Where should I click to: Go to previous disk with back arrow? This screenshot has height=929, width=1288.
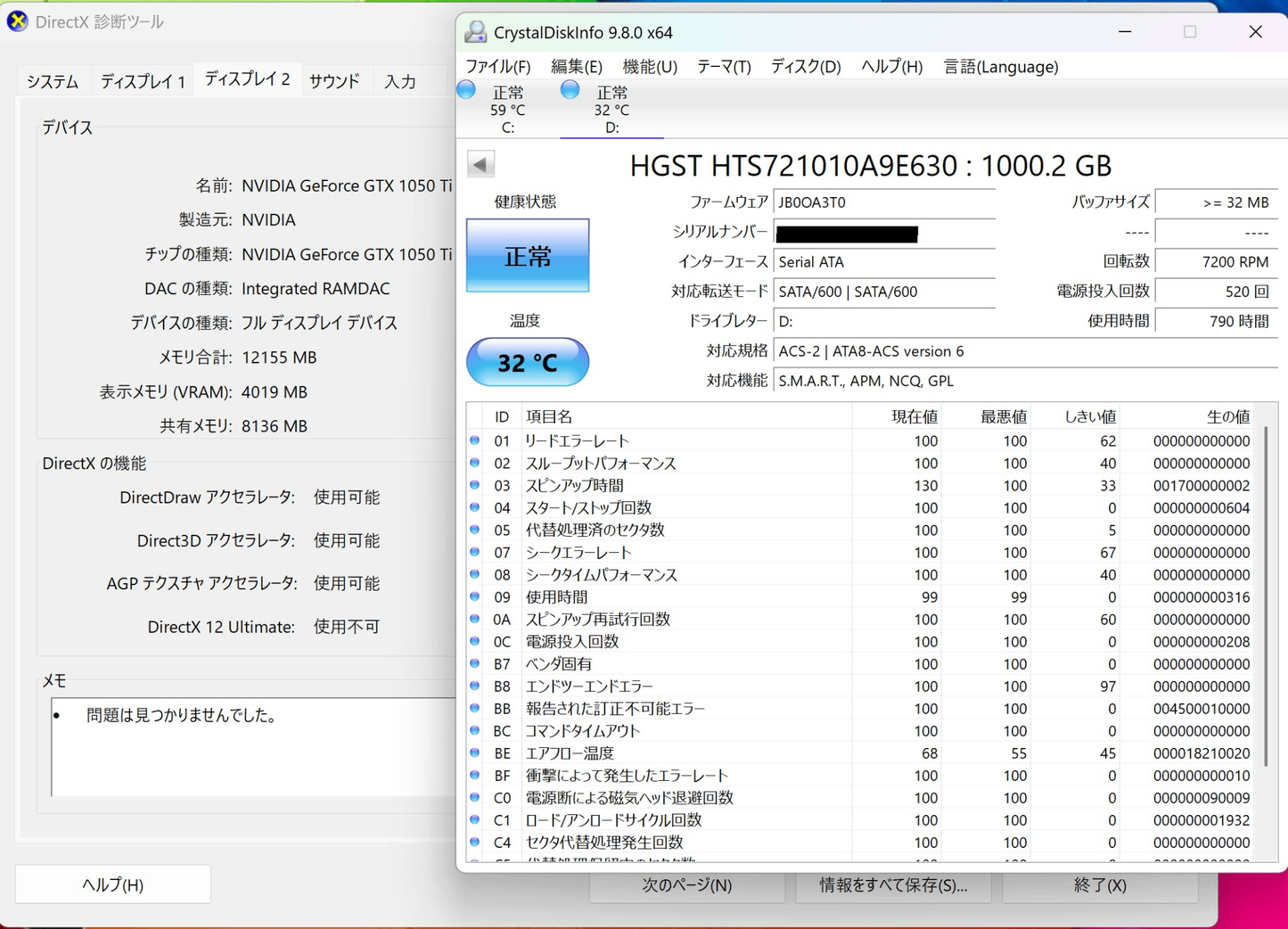pyautogui.click(x=480, y=164)
